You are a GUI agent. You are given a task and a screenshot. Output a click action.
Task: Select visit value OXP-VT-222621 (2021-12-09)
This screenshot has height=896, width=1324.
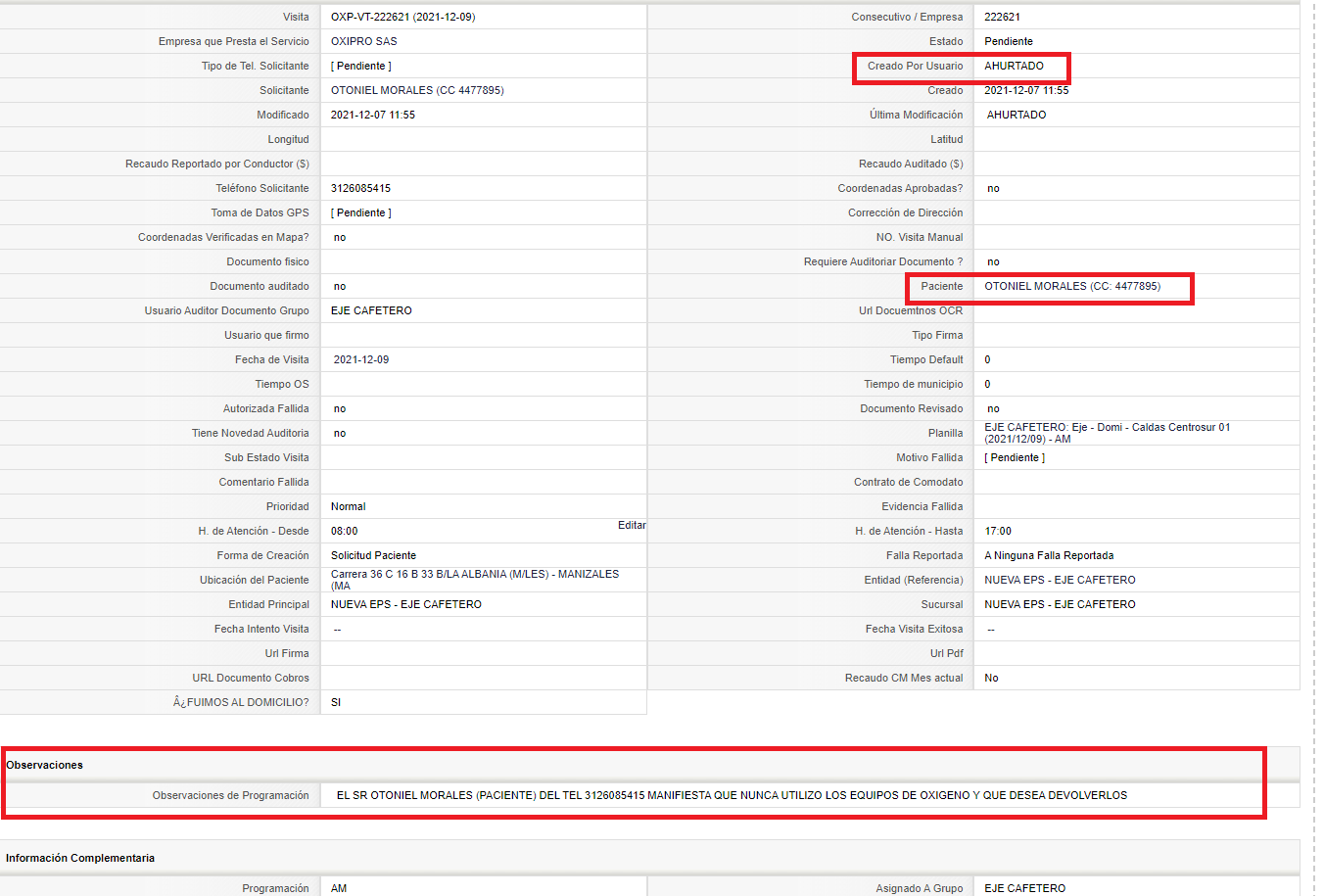click(x=403, y=17)
